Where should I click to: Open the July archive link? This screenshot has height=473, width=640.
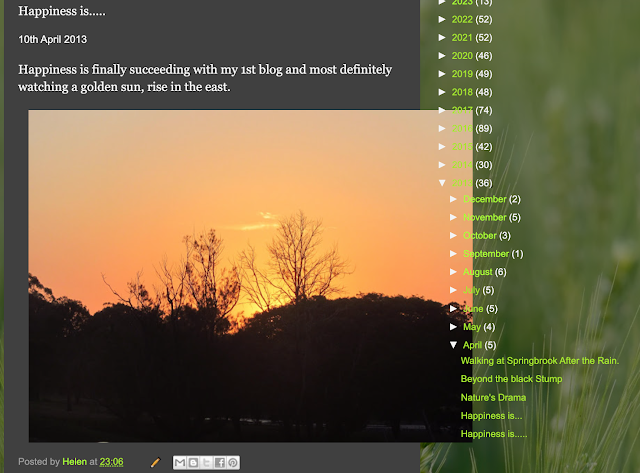[x=471, y=290]
